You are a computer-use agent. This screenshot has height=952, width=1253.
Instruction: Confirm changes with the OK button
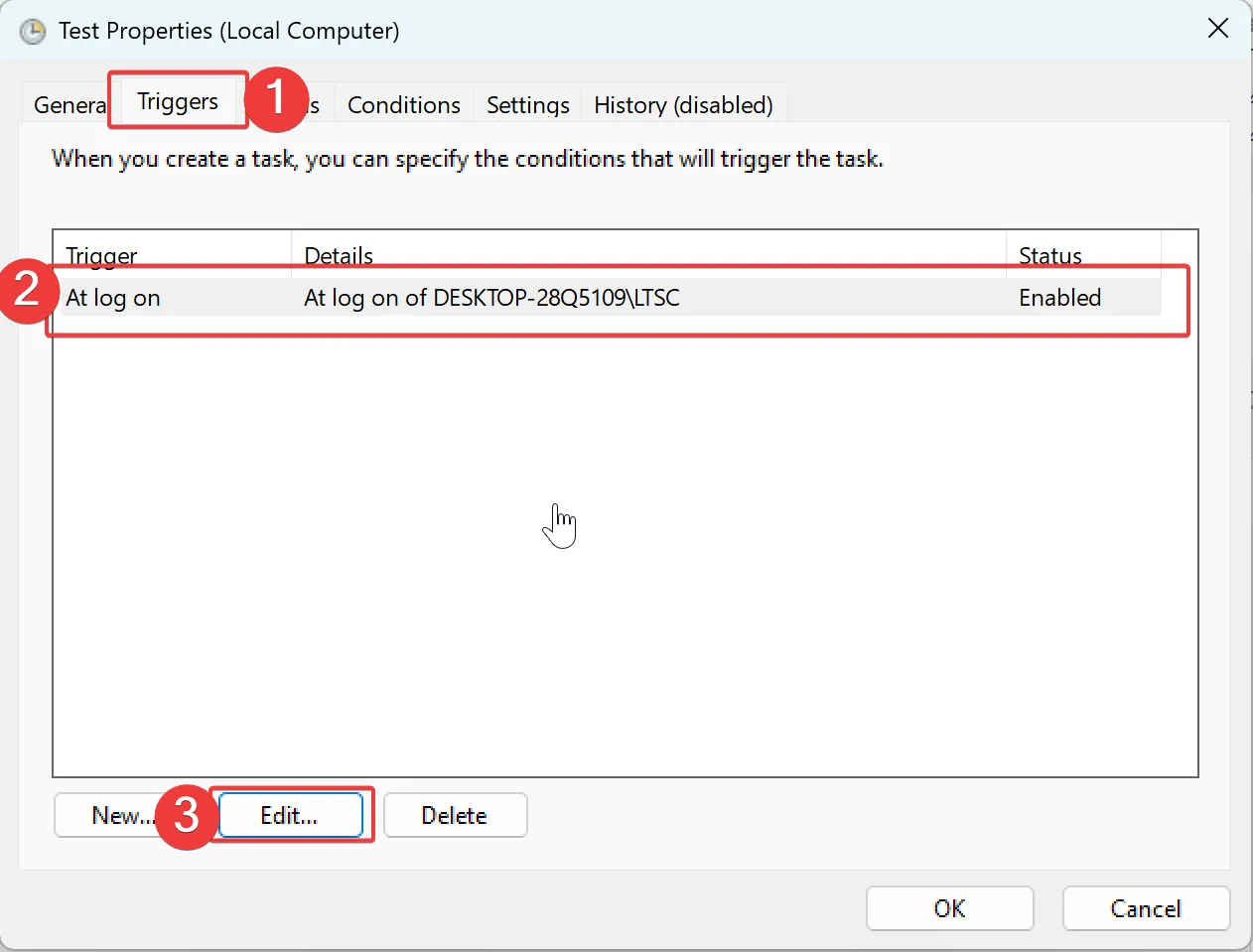[x=949, y=908]
